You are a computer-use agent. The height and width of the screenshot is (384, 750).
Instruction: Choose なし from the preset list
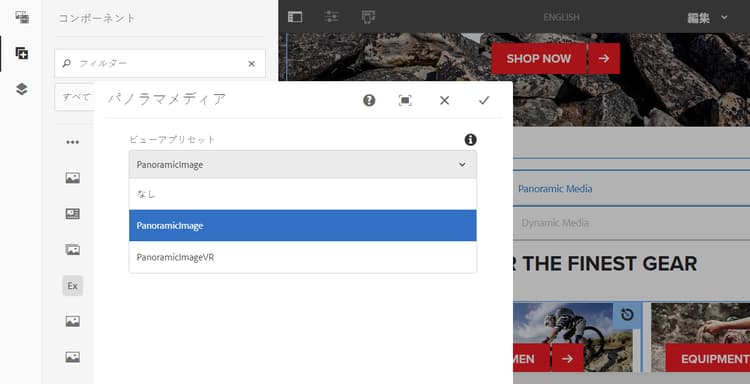point(303,194)
